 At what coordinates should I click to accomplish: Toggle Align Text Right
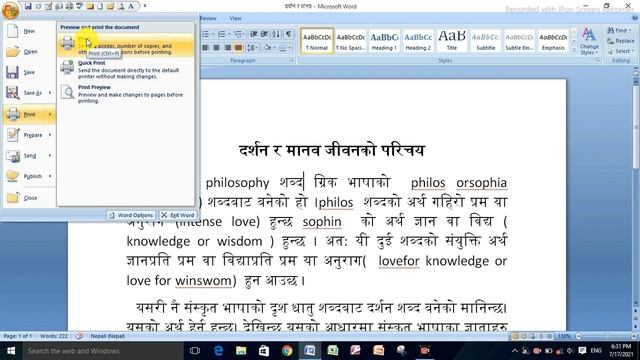227,48
